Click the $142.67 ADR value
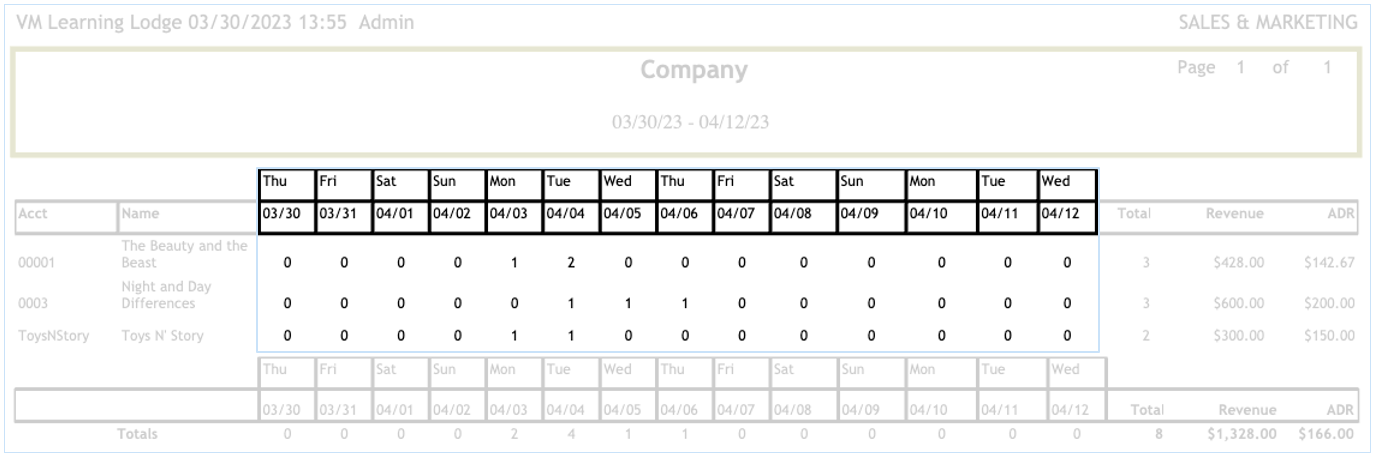Viewport: 1377px width, 457px height. pos(1329,263)
